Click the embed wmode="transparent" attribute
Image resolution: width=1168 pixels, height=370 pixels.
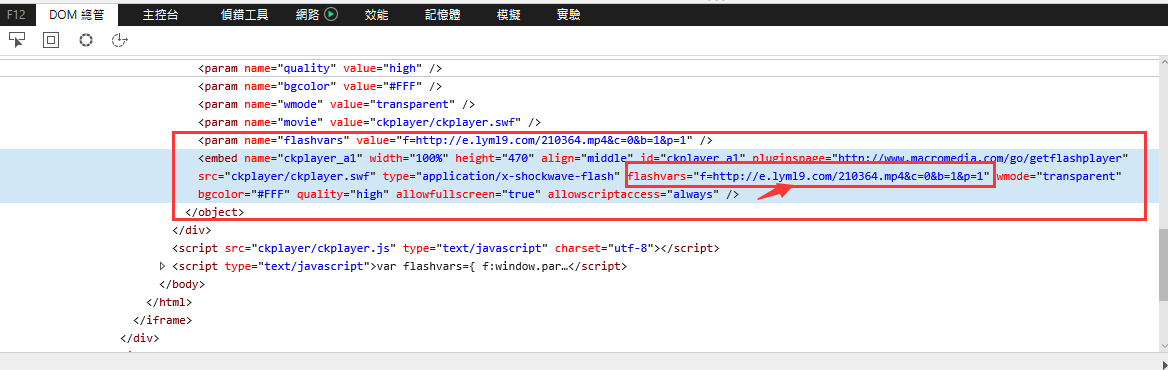coord(1058,176)
